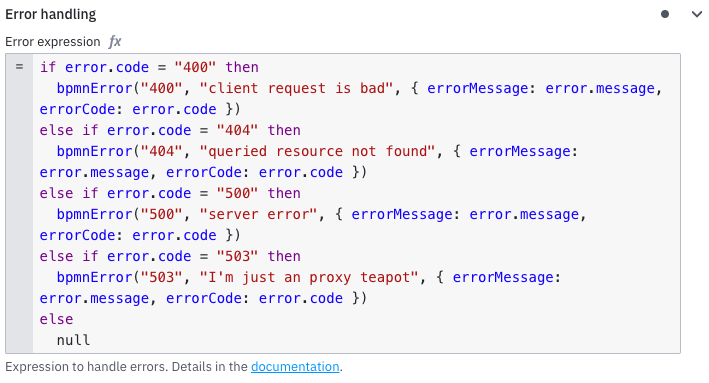Click the Error expression field label

pyautogui.click(x=52, y=42)
